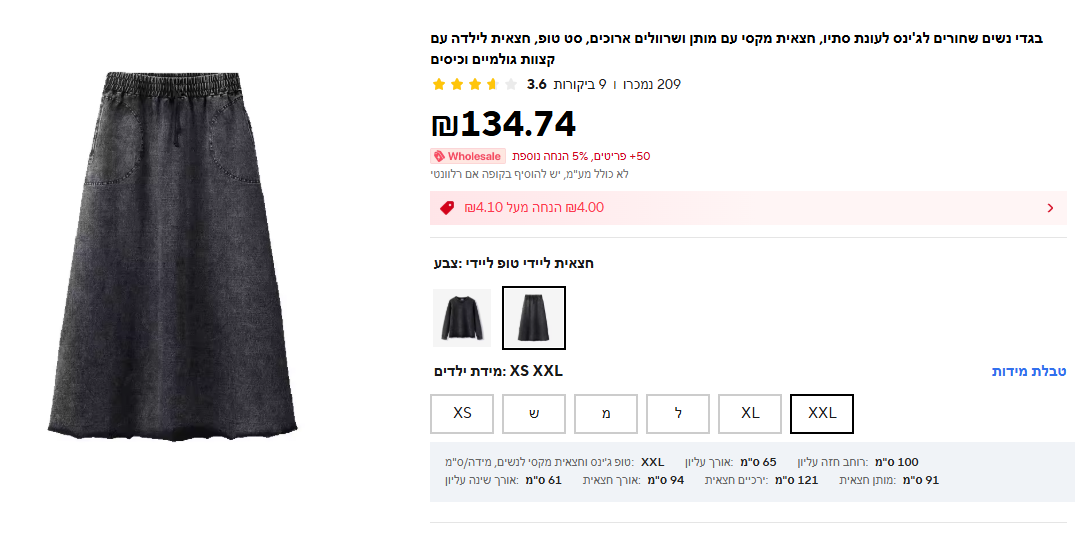Select the denim skirt color swatch
Viewport: 1084px width, 545px height.
click(x=534, y=318)
